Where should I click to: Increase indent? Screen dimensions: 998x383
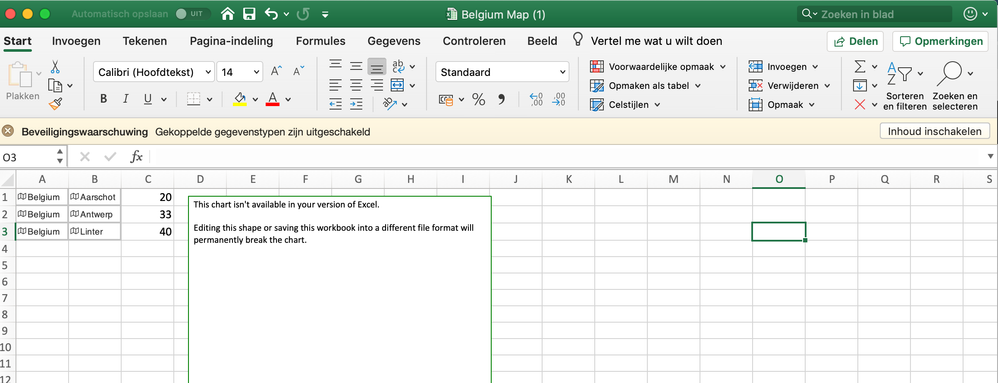(356, 104)
